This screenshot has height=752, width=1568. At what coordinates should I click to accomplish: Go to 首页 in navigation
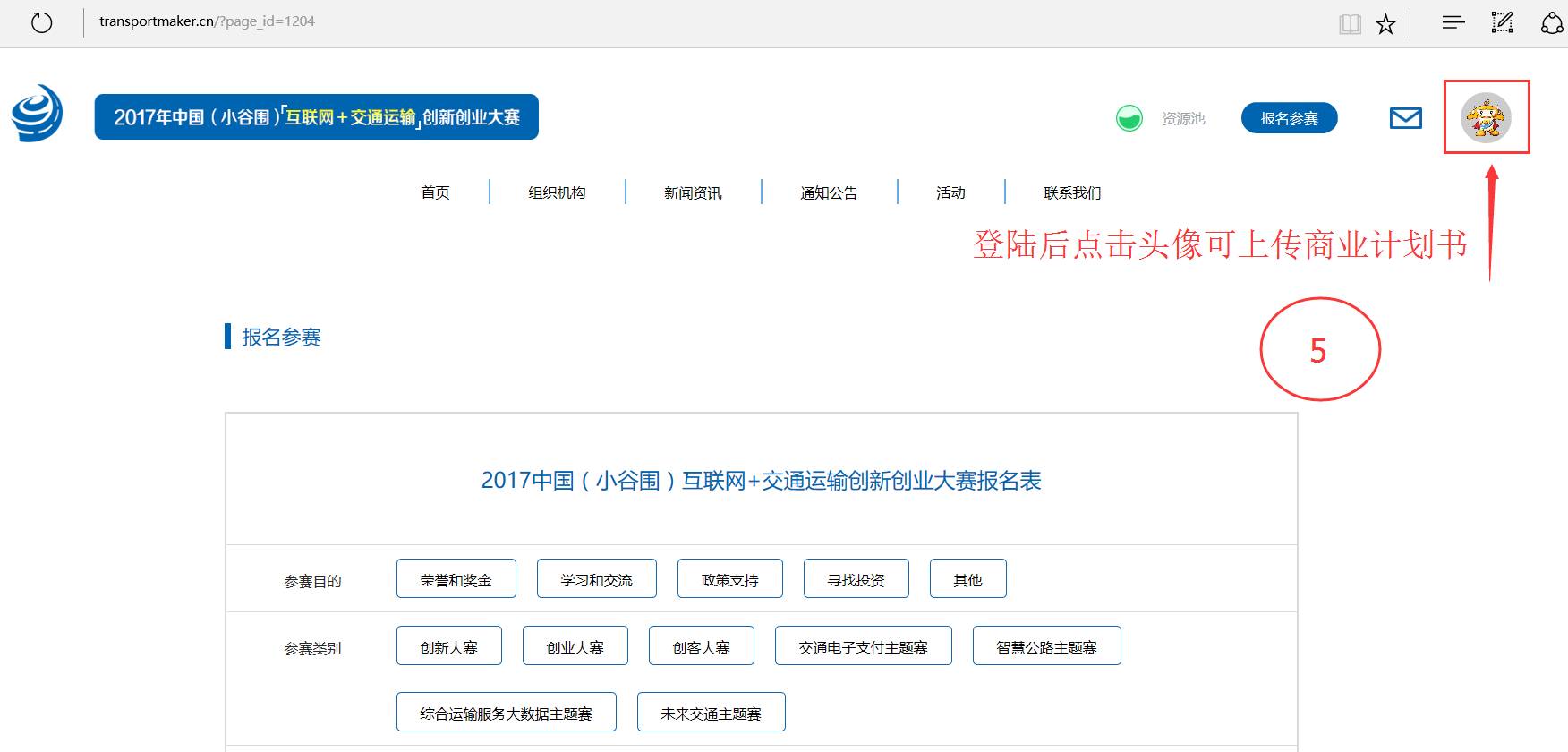click(436, 192)
